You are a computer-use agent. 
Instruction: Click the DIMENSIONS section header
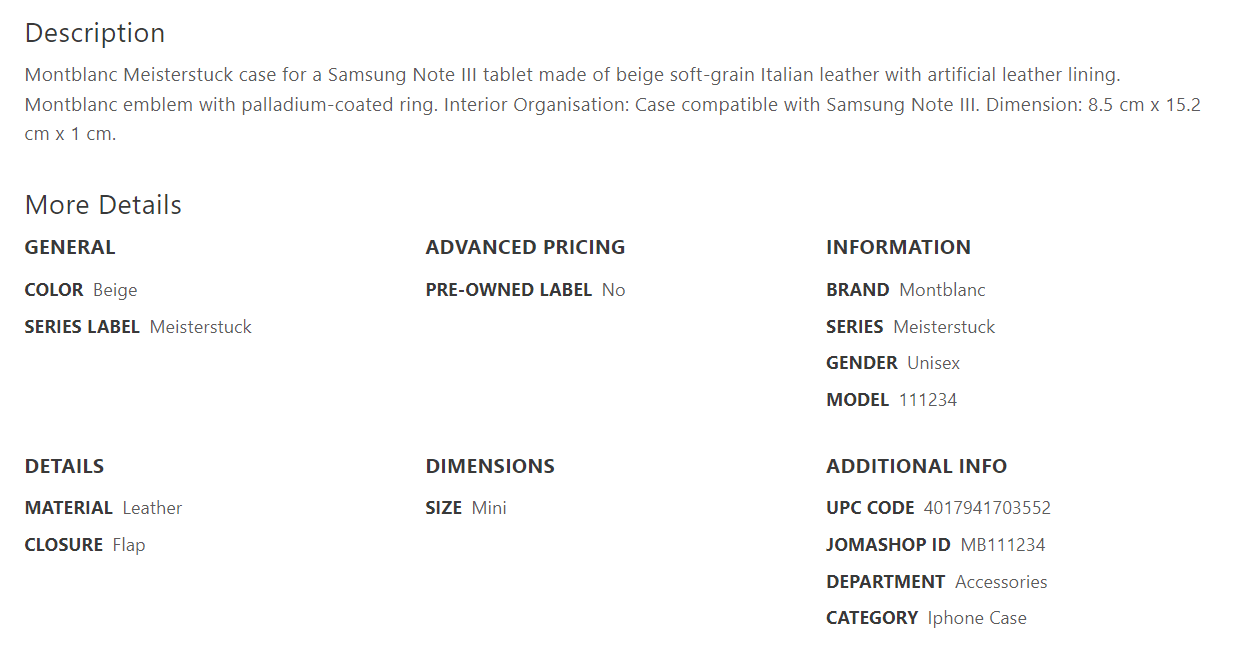[490, 466]
